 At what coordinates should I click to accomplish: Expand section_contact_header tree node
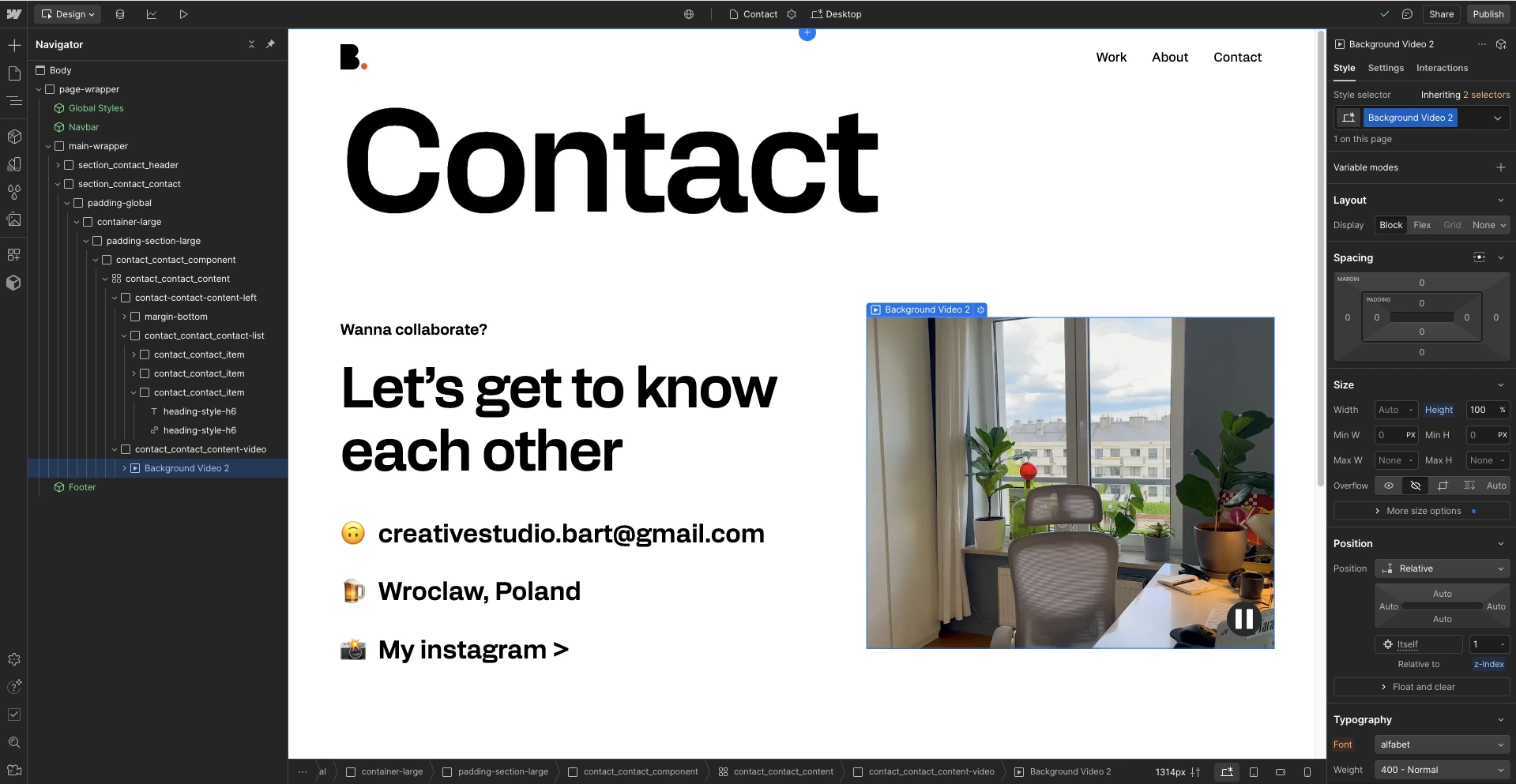[x=58, y=165]
